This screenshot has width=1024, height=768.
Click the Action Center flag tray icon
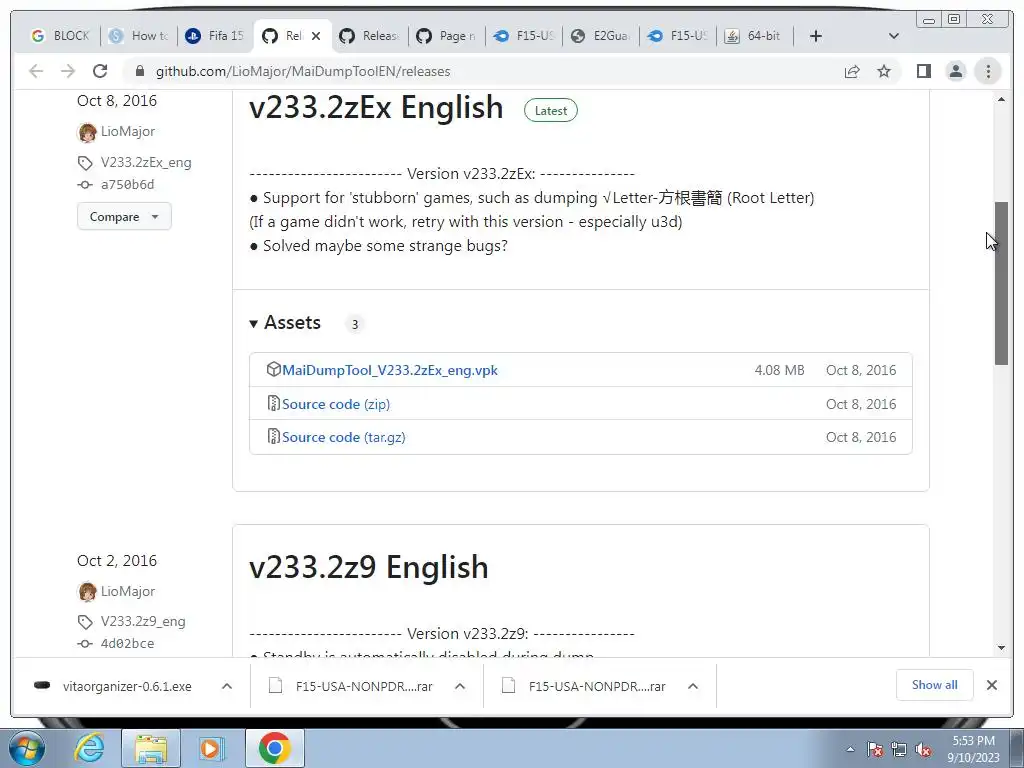[874, 750]
